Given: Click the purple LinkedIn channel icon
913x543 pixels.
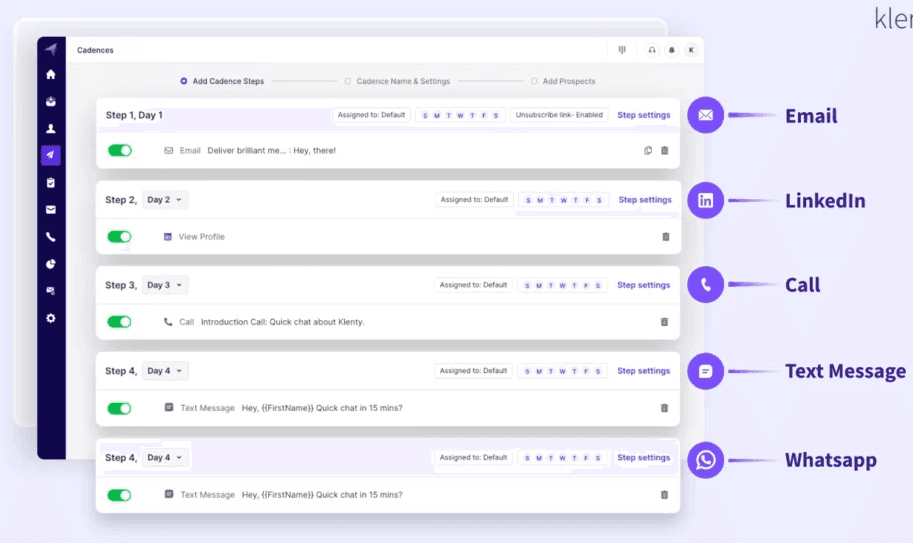Looking at the screenshot, I should tap(705, 200).
